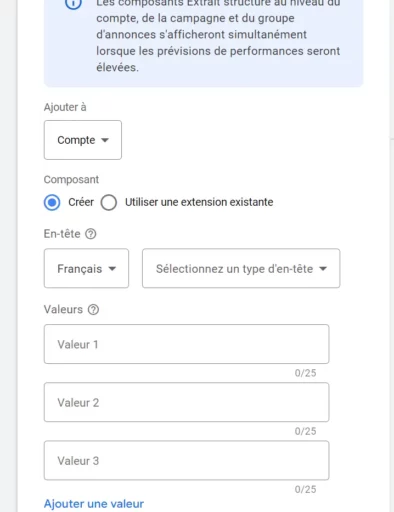Image resolution: width=394 pixels, height=512 pixels.
Task: Click the Ajouter une valeur link
Action: point(94,504)
